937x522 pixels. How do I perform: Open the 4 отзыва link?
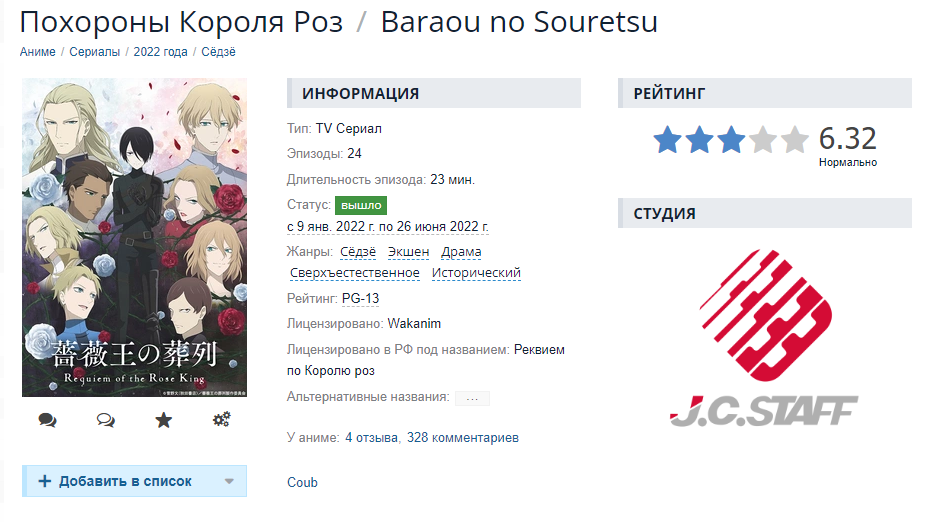tap(371, 438)
